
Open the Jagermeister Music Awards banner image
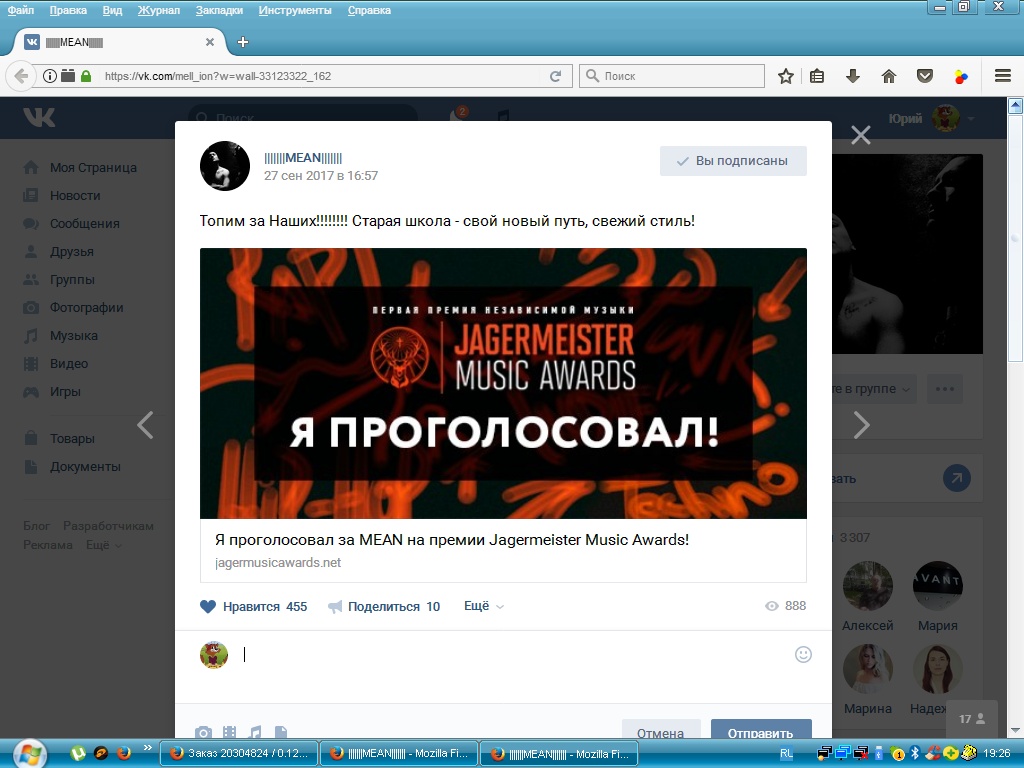click(x=504, y=383)
